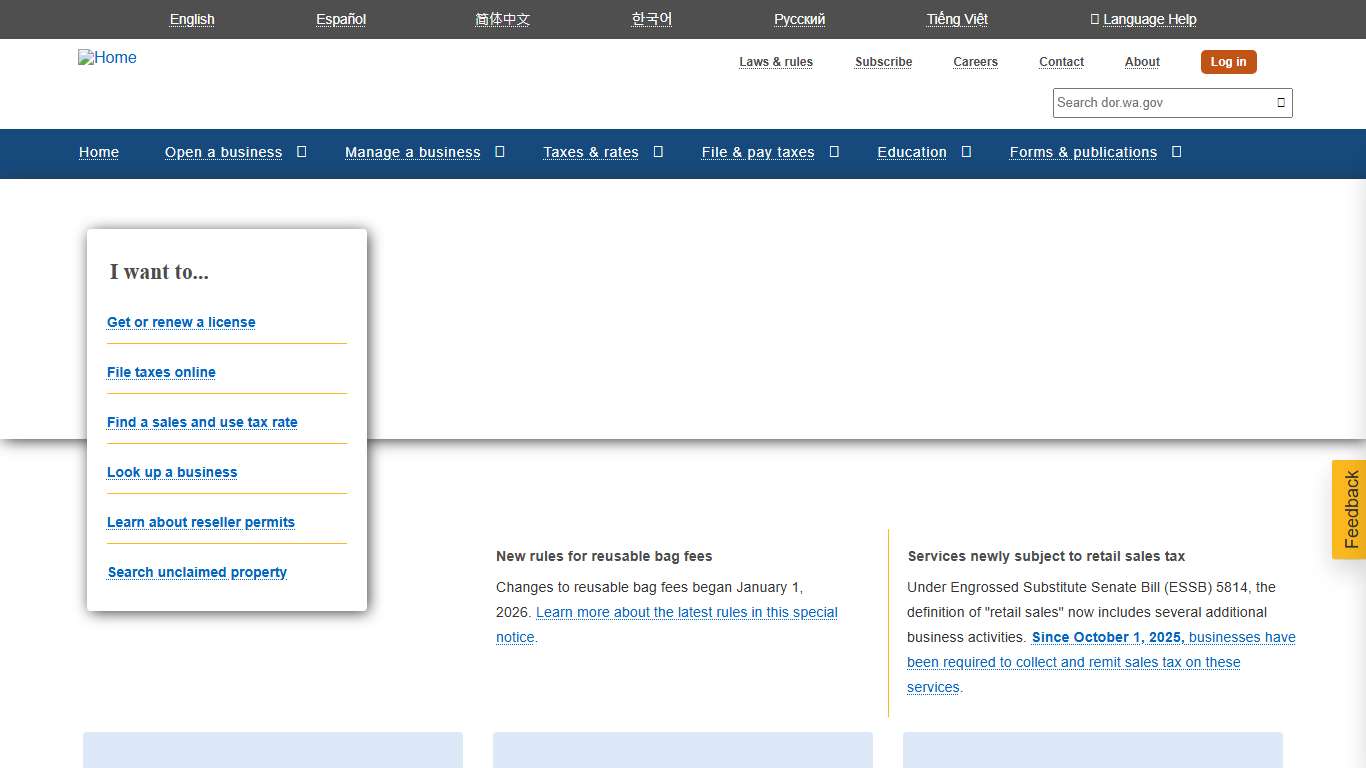
Task: Expand the File & pay taxes arrow
Action: click(x=834, y=152)
